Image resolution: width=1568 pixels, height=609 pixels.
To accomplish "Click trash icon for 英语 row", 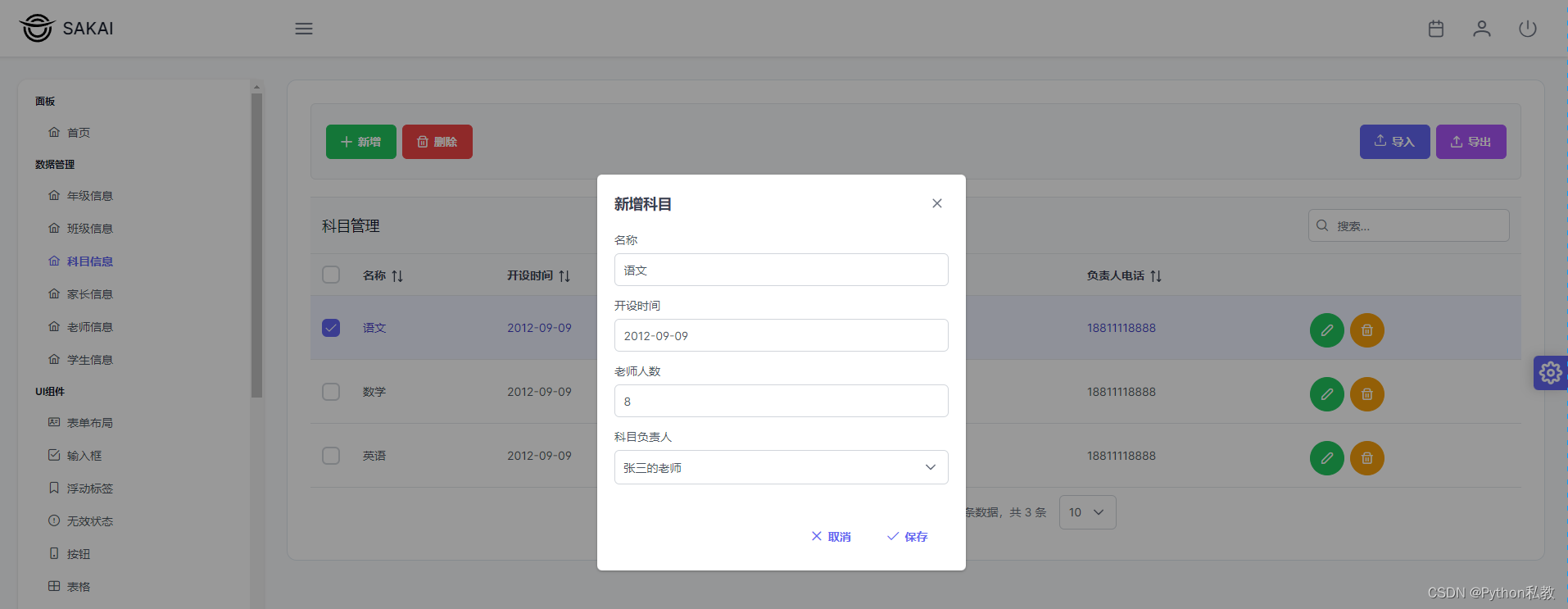I will click(1367, 458).
